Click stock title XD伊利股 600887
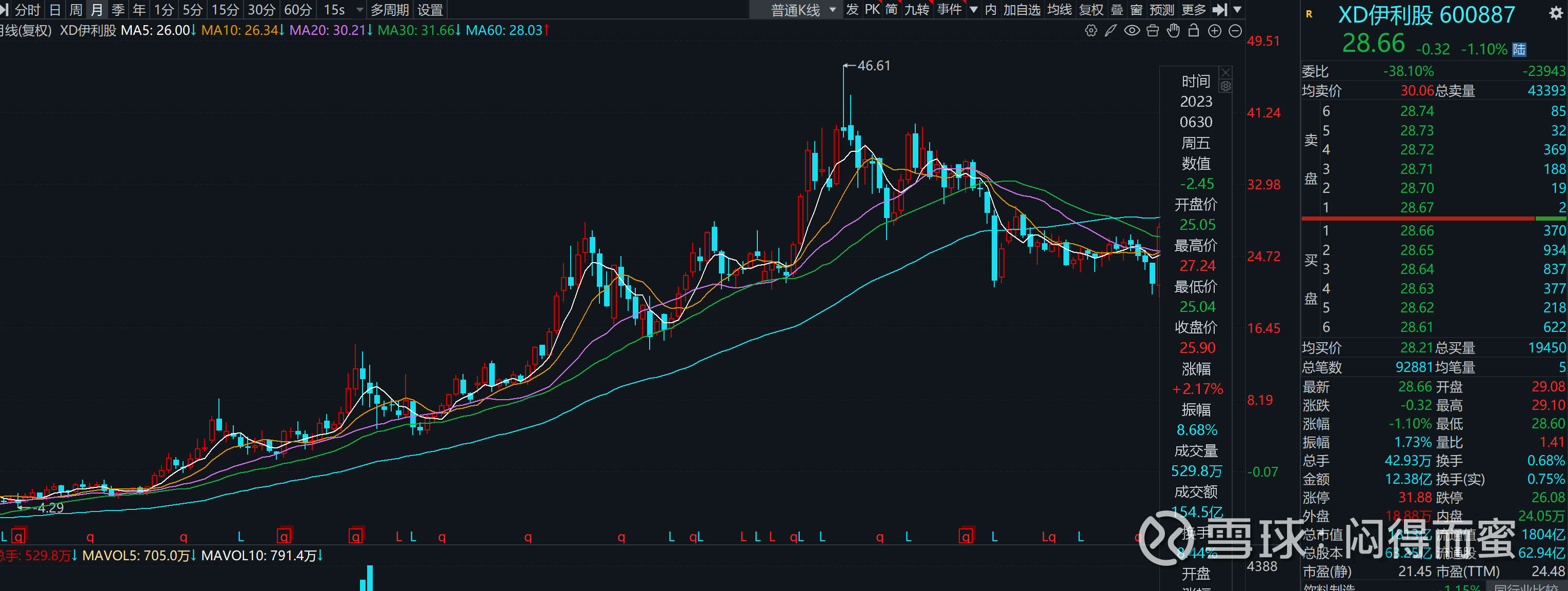The image size is (1568, 591). pos(1426,15)
